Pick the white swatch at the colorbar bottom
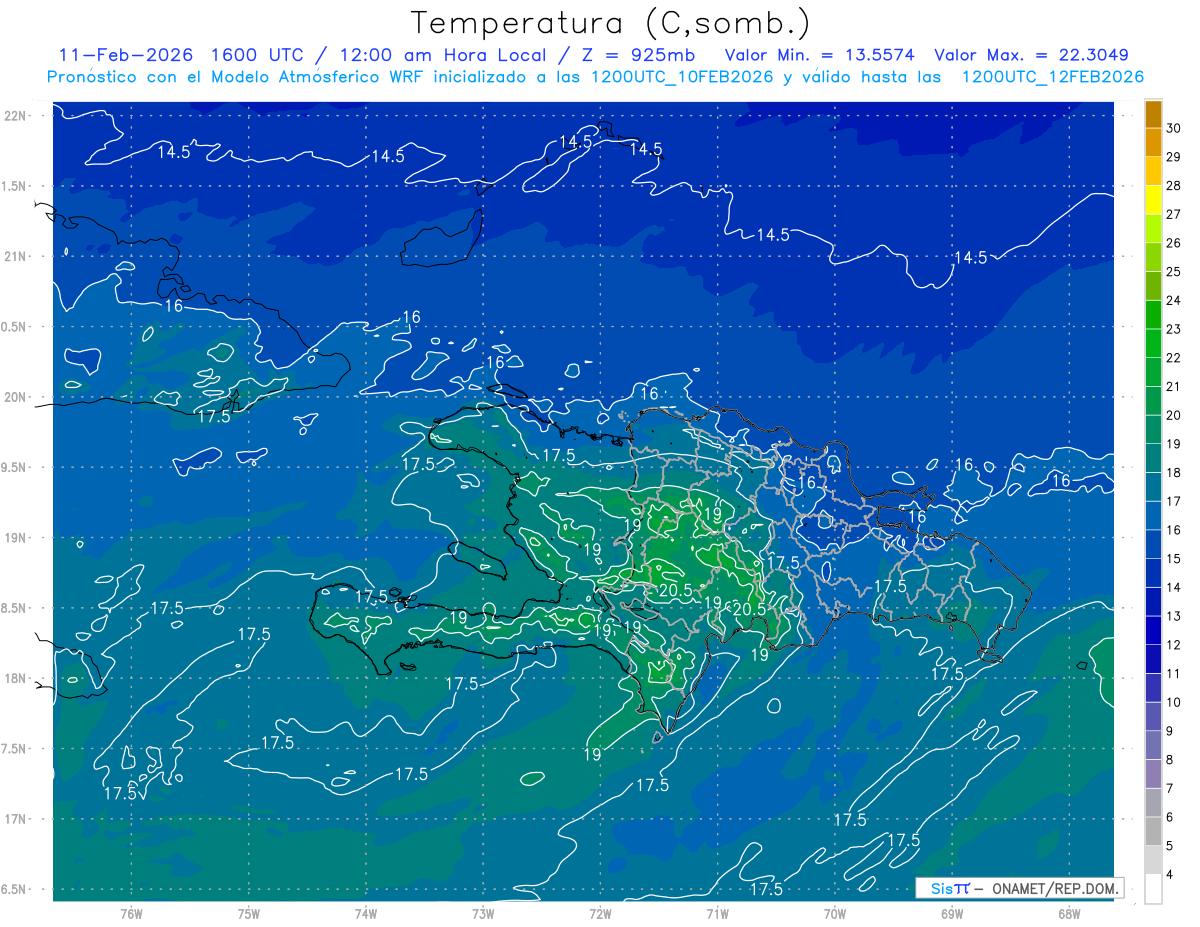 coord(1153,889)
